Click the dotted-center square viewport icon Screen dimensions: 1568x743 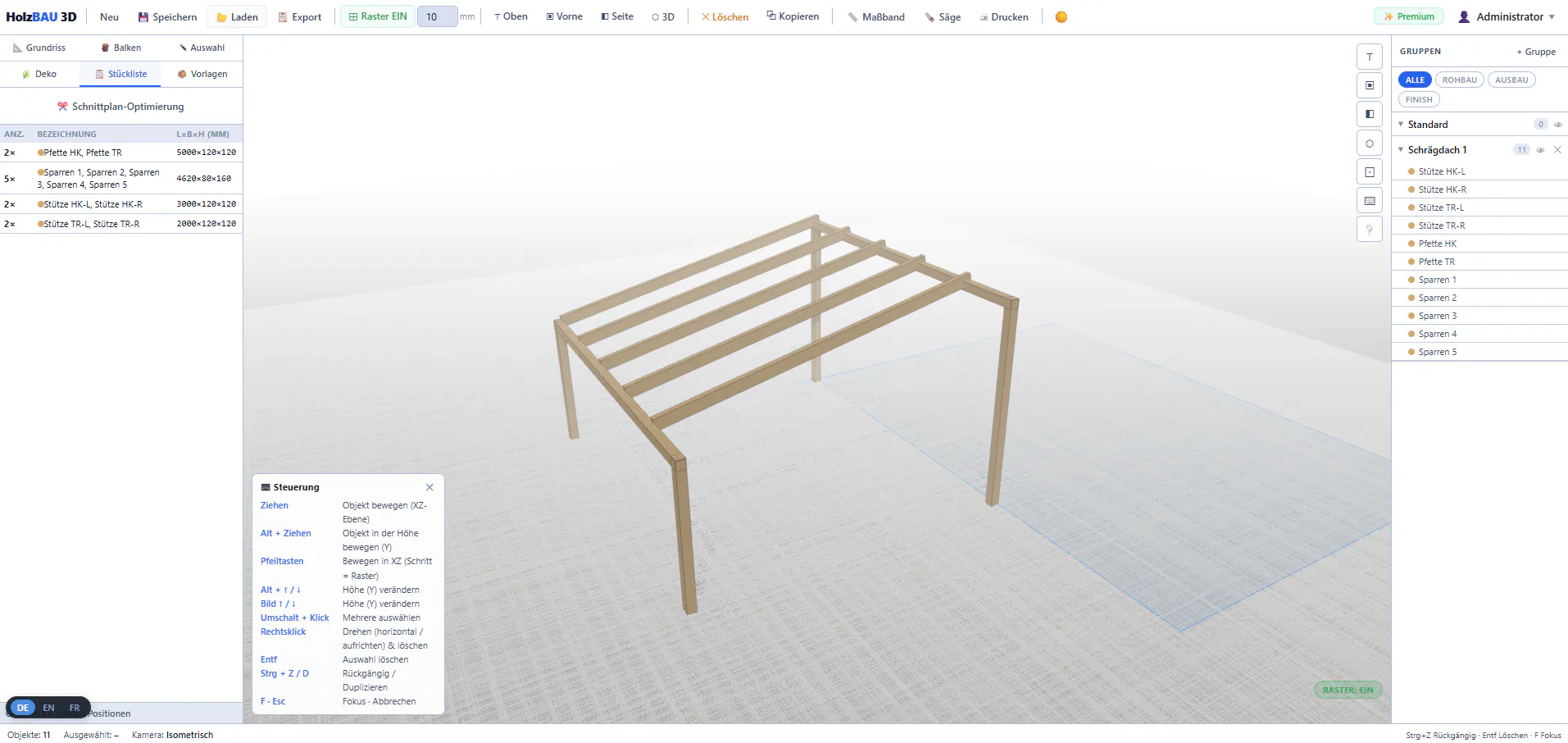(x=1370, y=172)
